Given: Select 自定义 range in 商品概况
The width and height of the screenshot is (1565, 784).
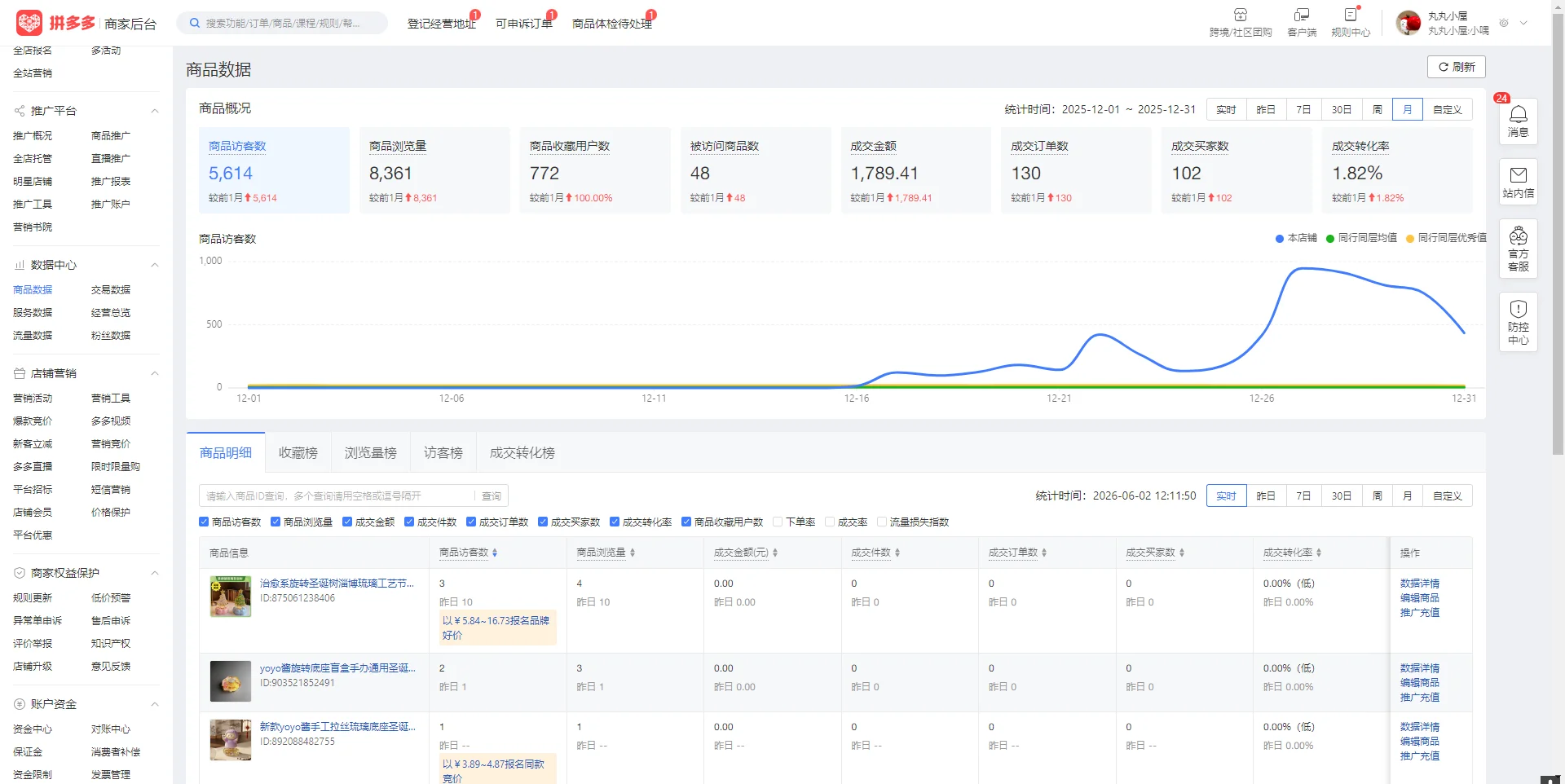Looking at the screenshot, I should [1448, 109].
